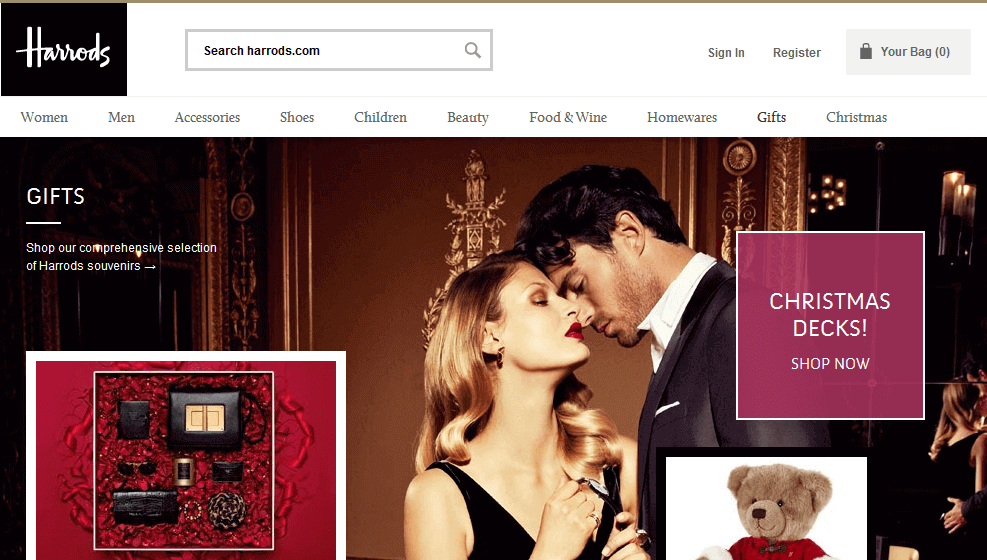Screen dimensions: 987x560
Task: Select Accessories in the navigation bar
Action: (x=207, y=117)
